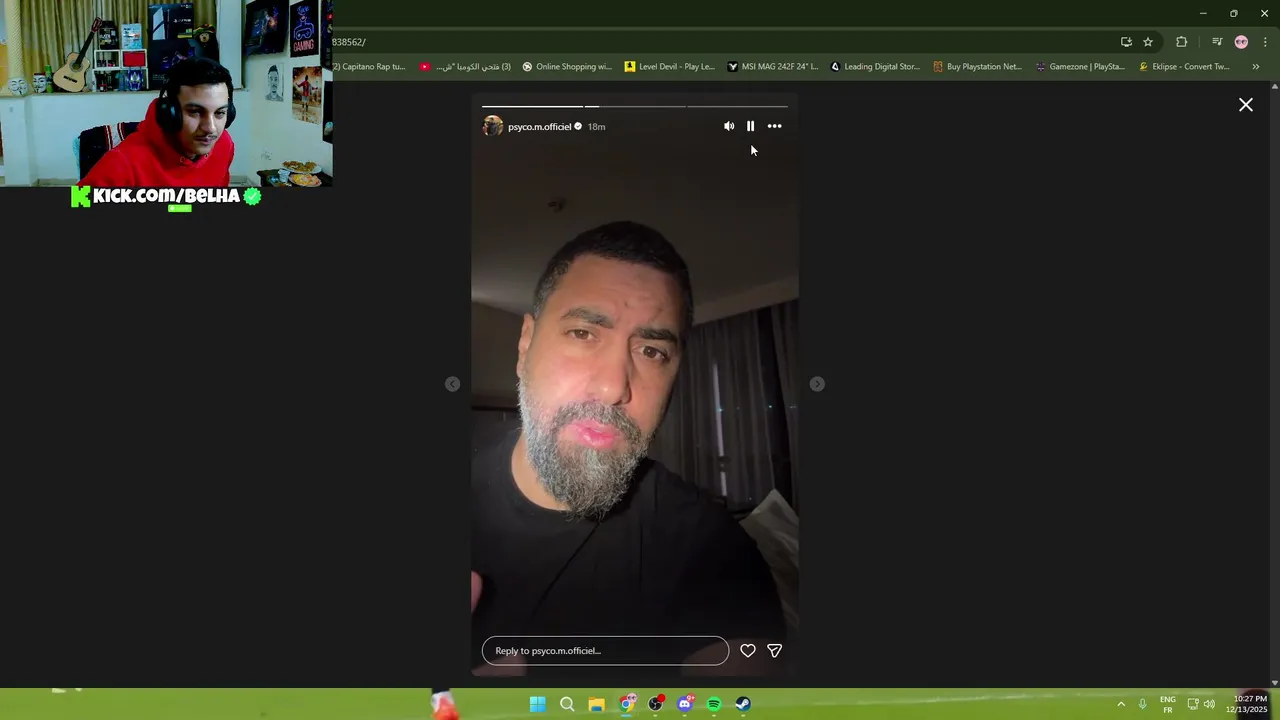Screen dimensions: 1280x720
Task: Switch to Chrome in the taskbar
Action: click(626, 704)
